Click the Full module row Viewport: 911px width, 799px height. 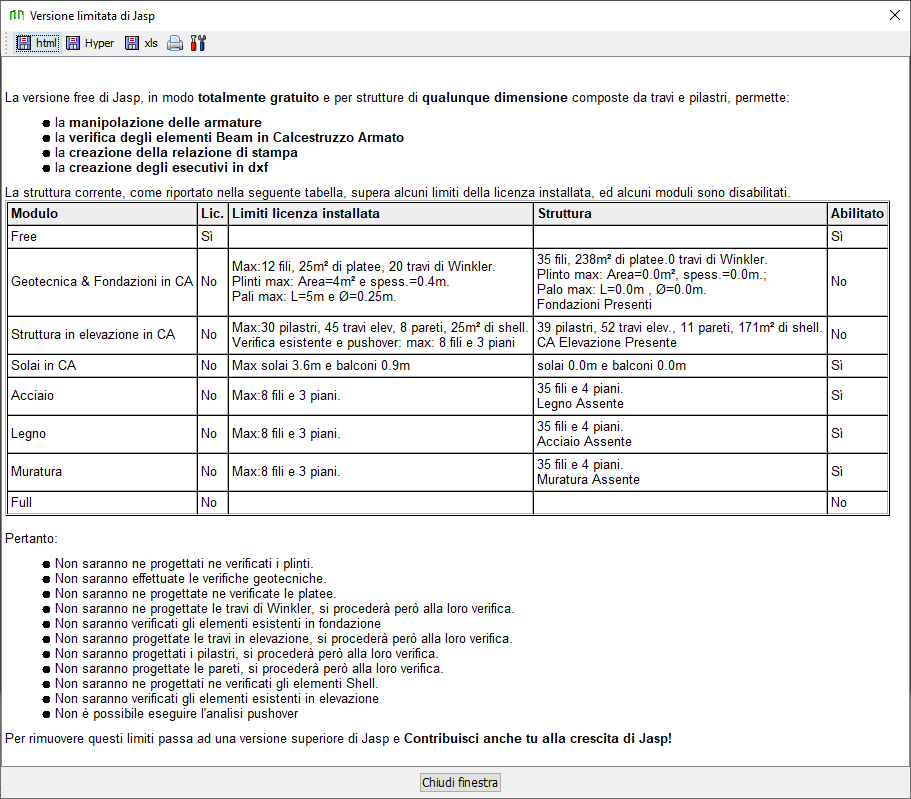point(22,503)
